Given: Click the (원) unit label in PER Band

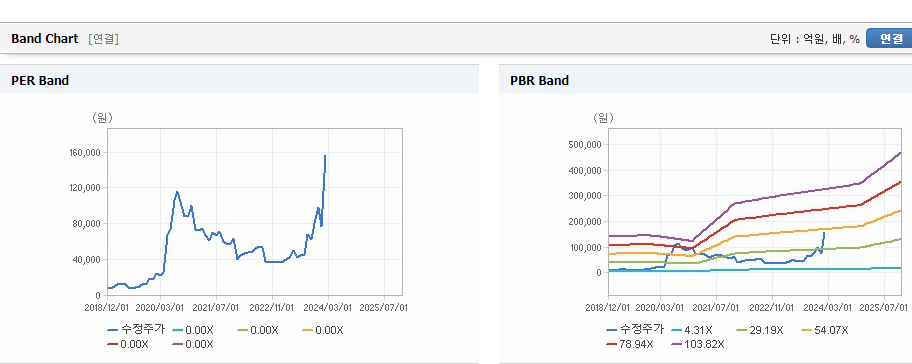Looking at the screenshot, I should point(102,118).
